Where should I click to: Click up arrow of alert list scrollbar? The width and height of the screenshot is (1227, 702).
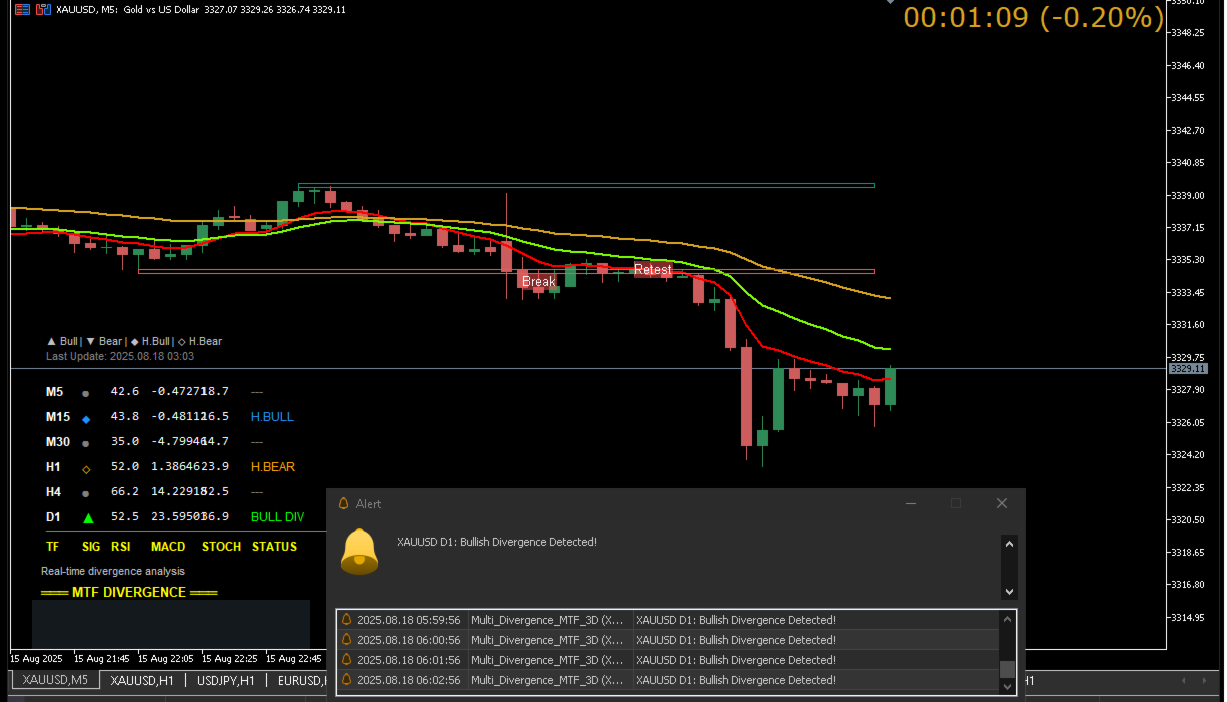tap(1008, 619)
